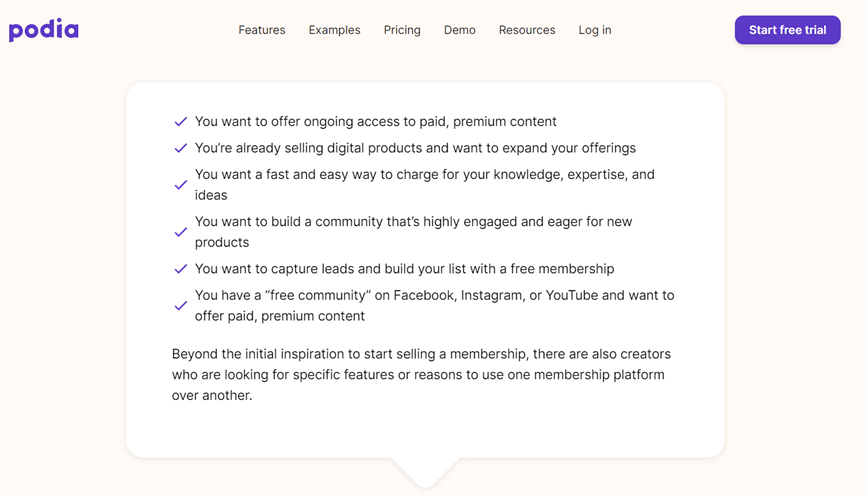
Task: Open the Features menu item
Action: click(x=262, y=30)
